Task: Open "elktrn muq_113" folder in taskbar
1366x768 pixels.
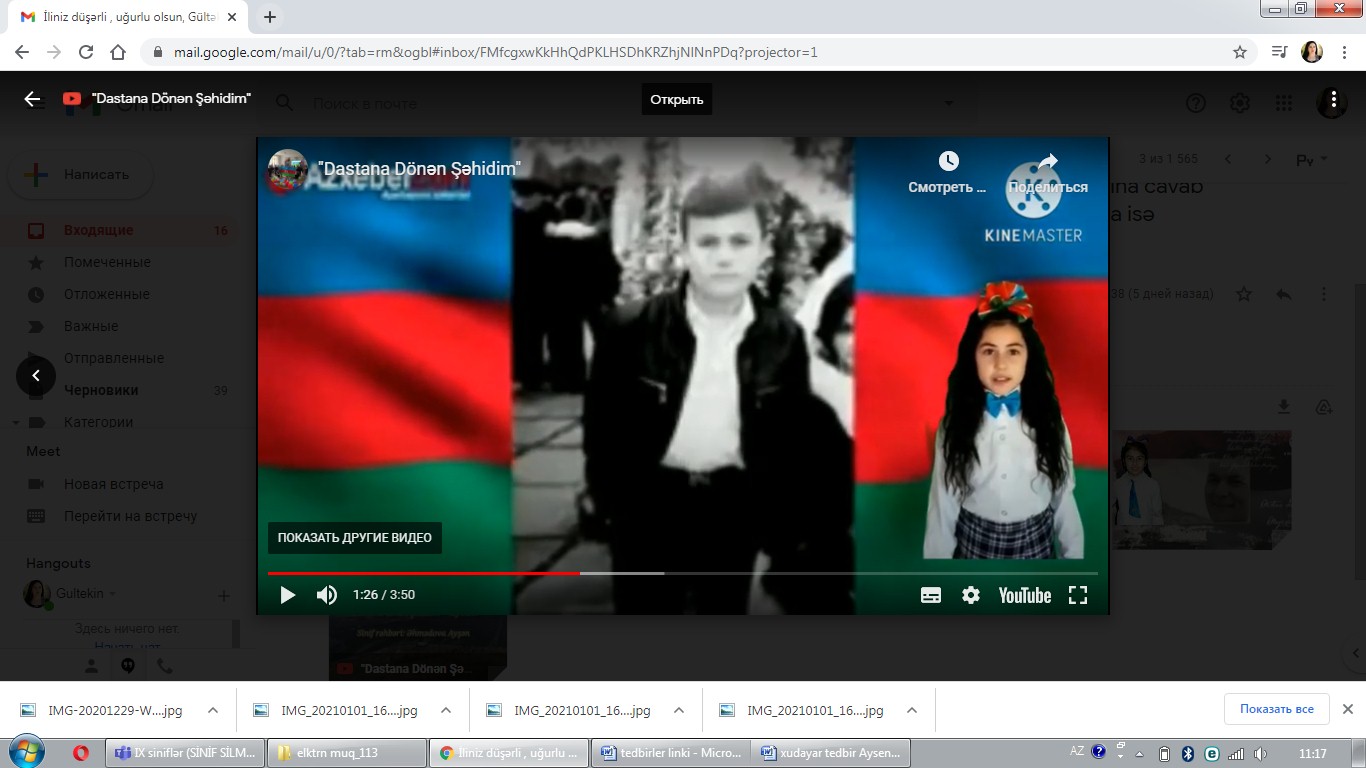Action: click(x=346, y=753)
